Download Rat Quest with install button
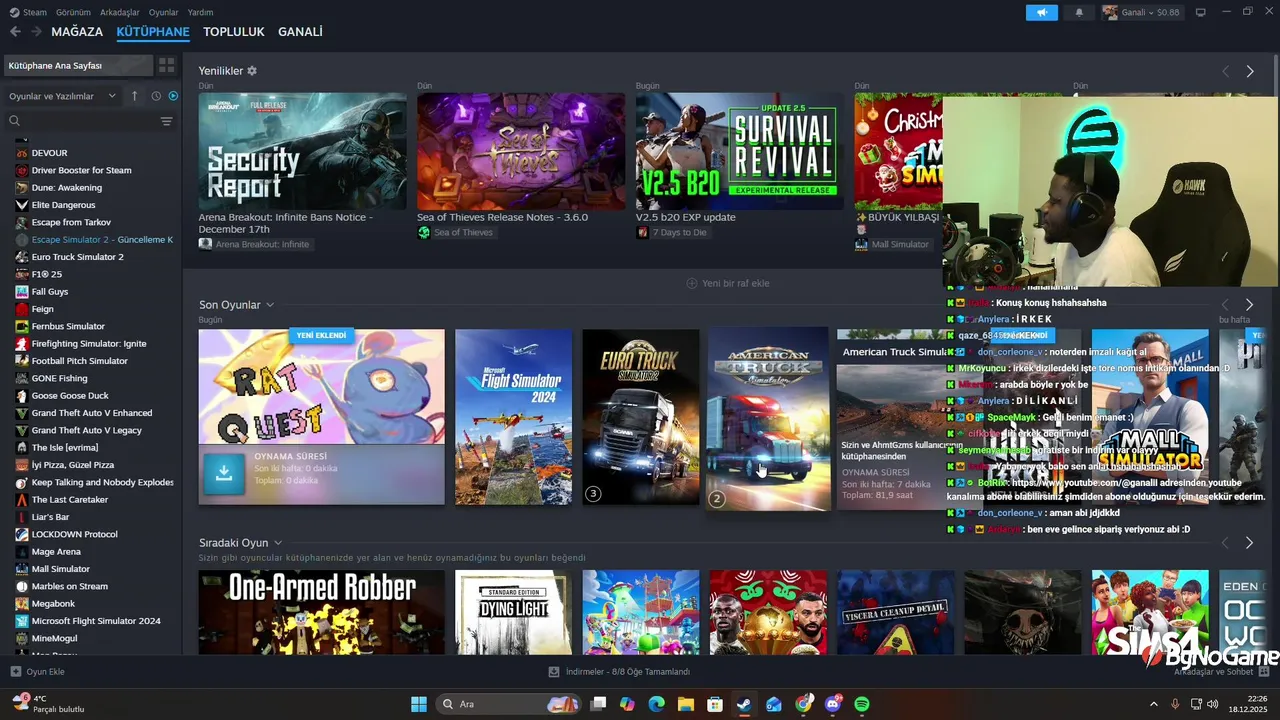1280x720 pixels. pyautogui.click(x=224, y=475)
